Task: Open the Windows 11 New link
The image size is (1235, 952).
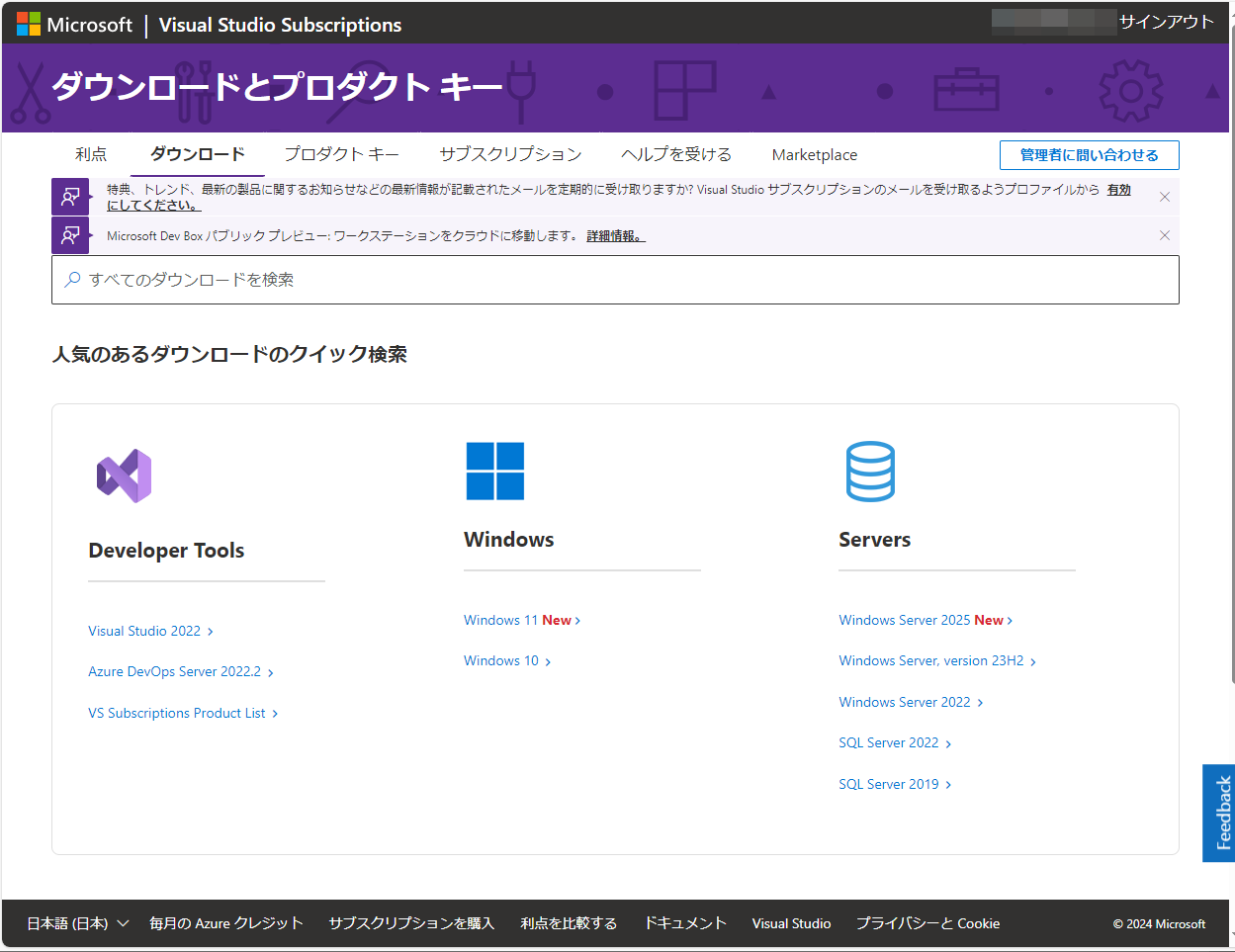Action: click(522, 620)
